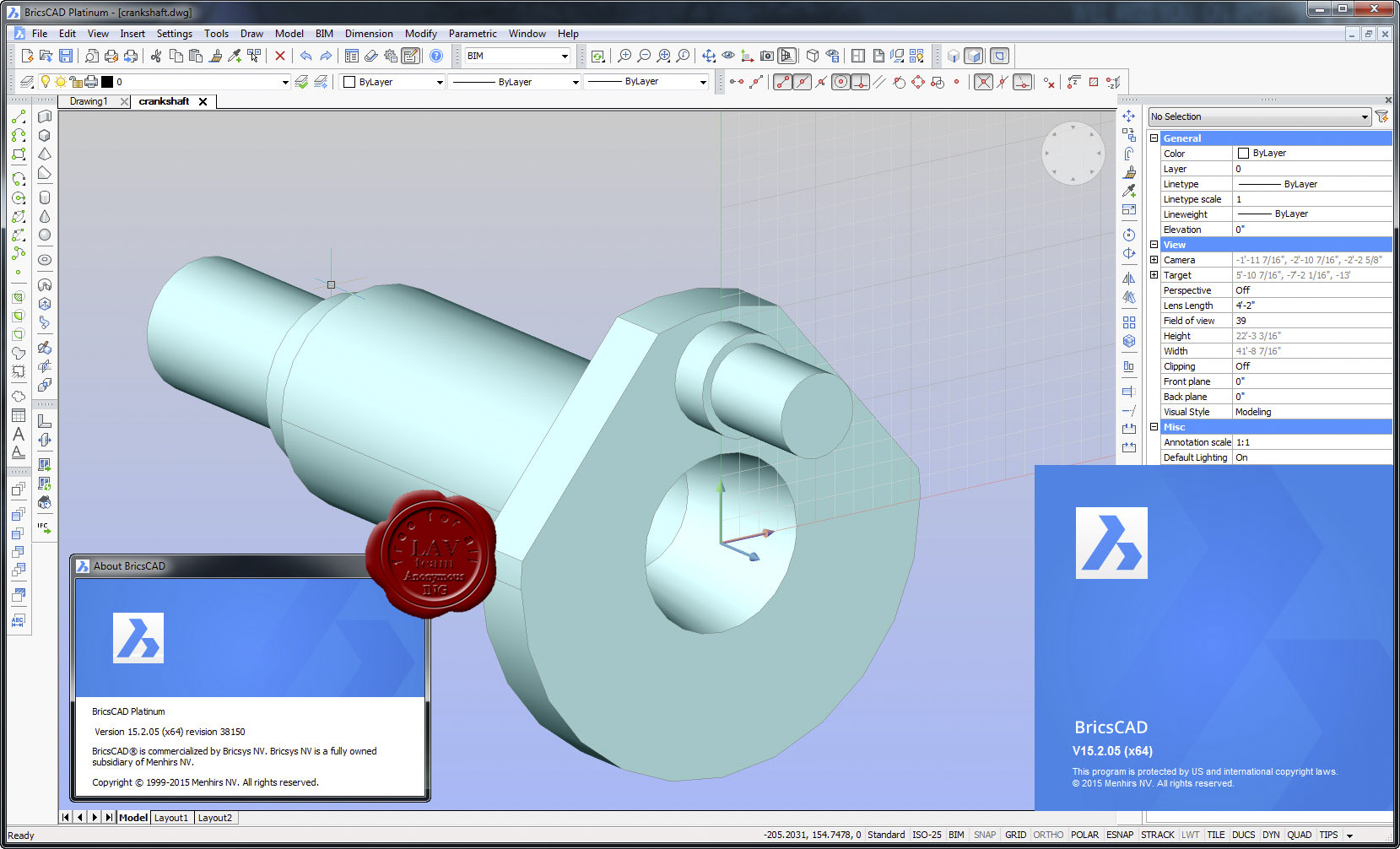This screenshot has width=1400, height=849.
Task: Open the toolbar lineweight ByLayer dropdown
Action: [x=703, y=82]
